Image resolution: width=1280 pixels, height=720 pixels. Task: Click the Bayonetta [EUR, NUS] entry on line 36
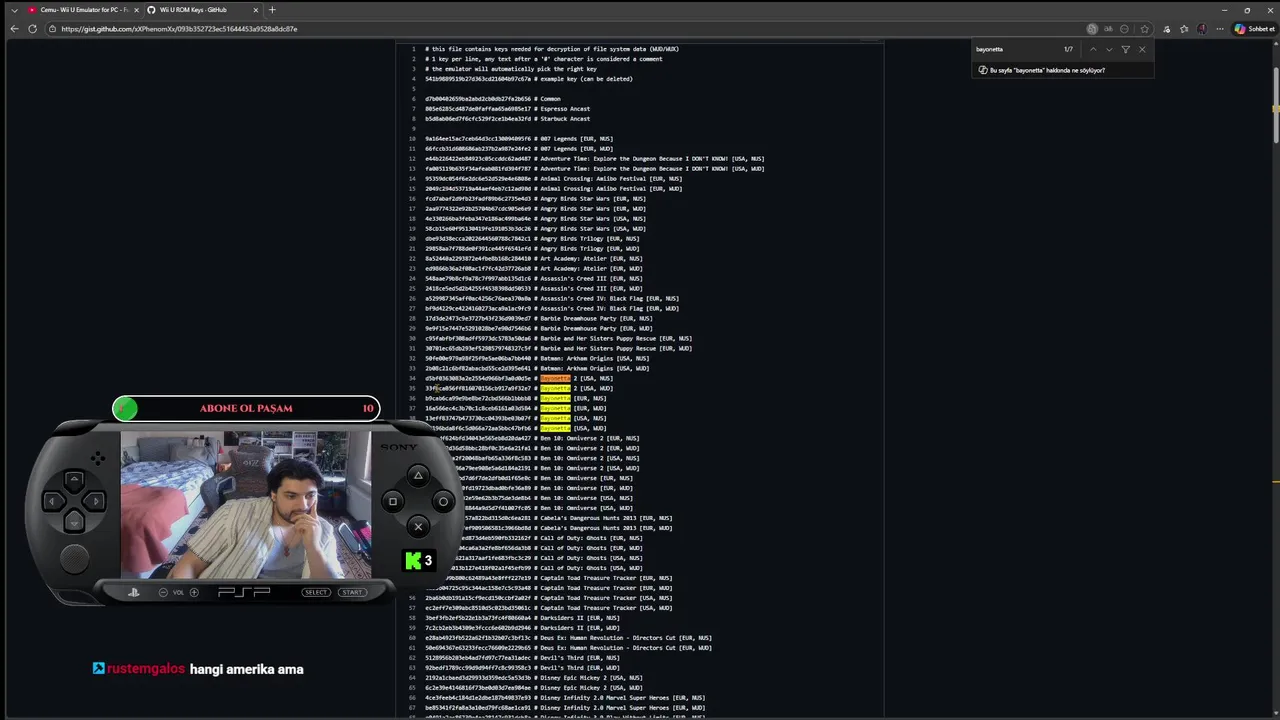515,398
